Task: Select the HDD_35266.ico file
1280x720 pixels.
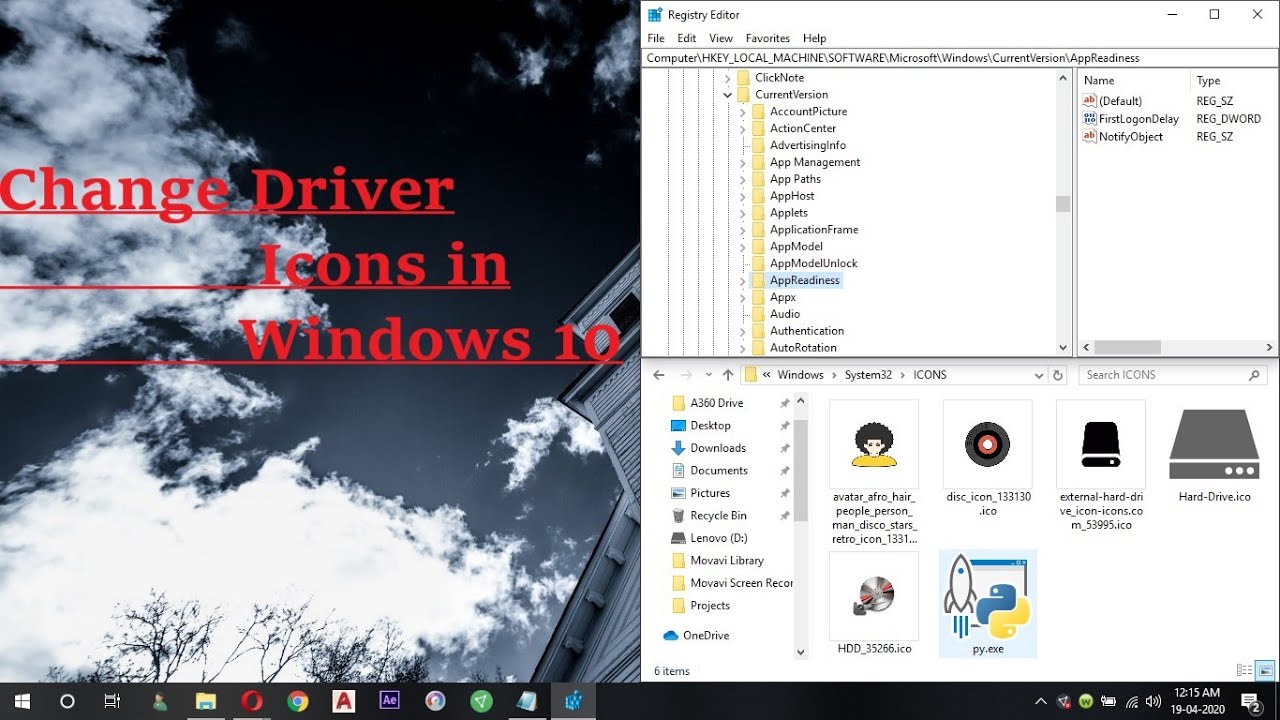Action: click(874, 602)
